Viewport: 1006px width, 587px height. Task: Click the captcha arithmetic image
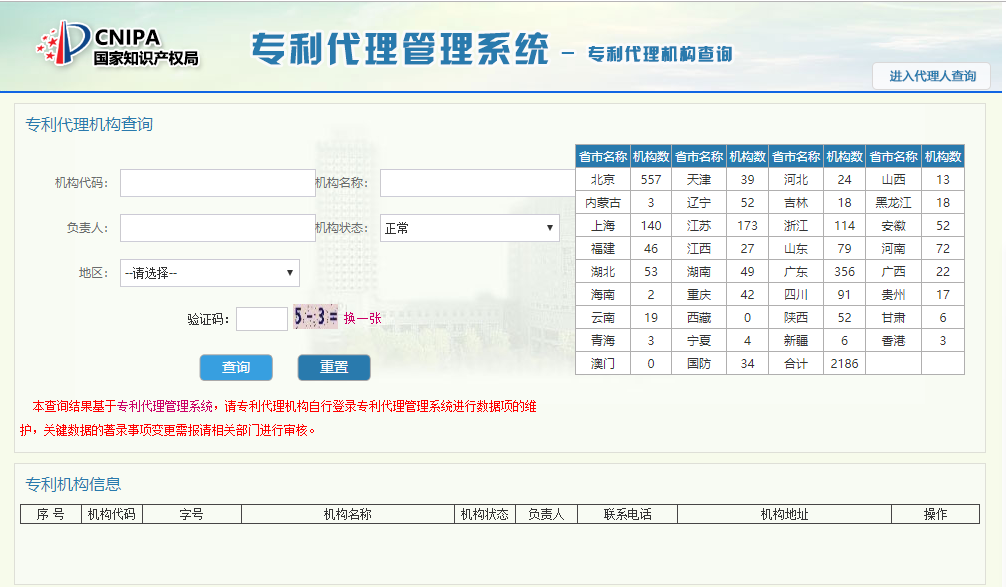(x=316, y=318)
